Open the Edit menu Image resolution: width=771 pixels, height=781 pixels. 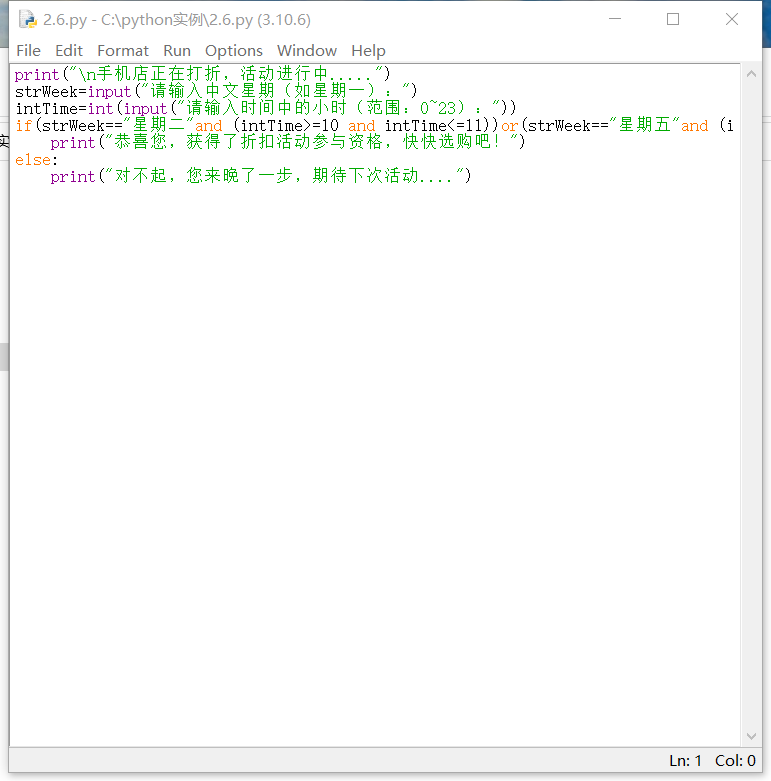(69, 50)
